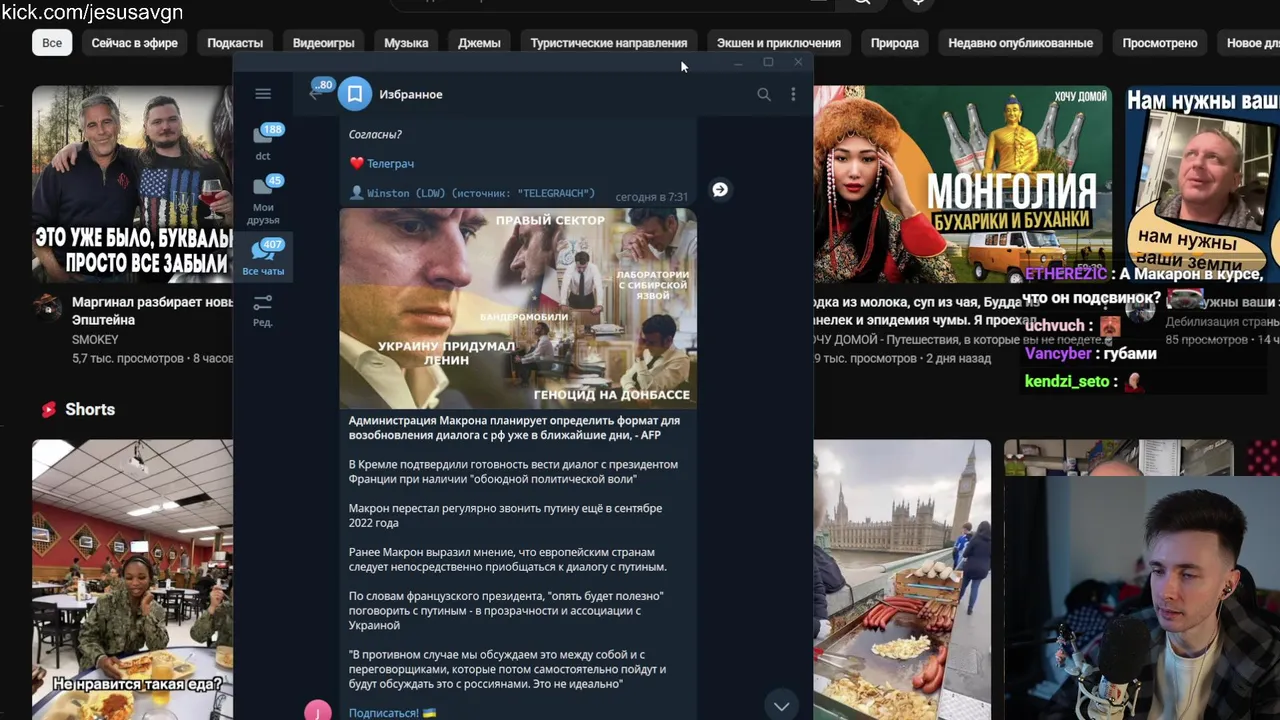Click the YouTube search magnifier button
The height and width of the screenshot is (720, 1280).
tap(862, 4)
